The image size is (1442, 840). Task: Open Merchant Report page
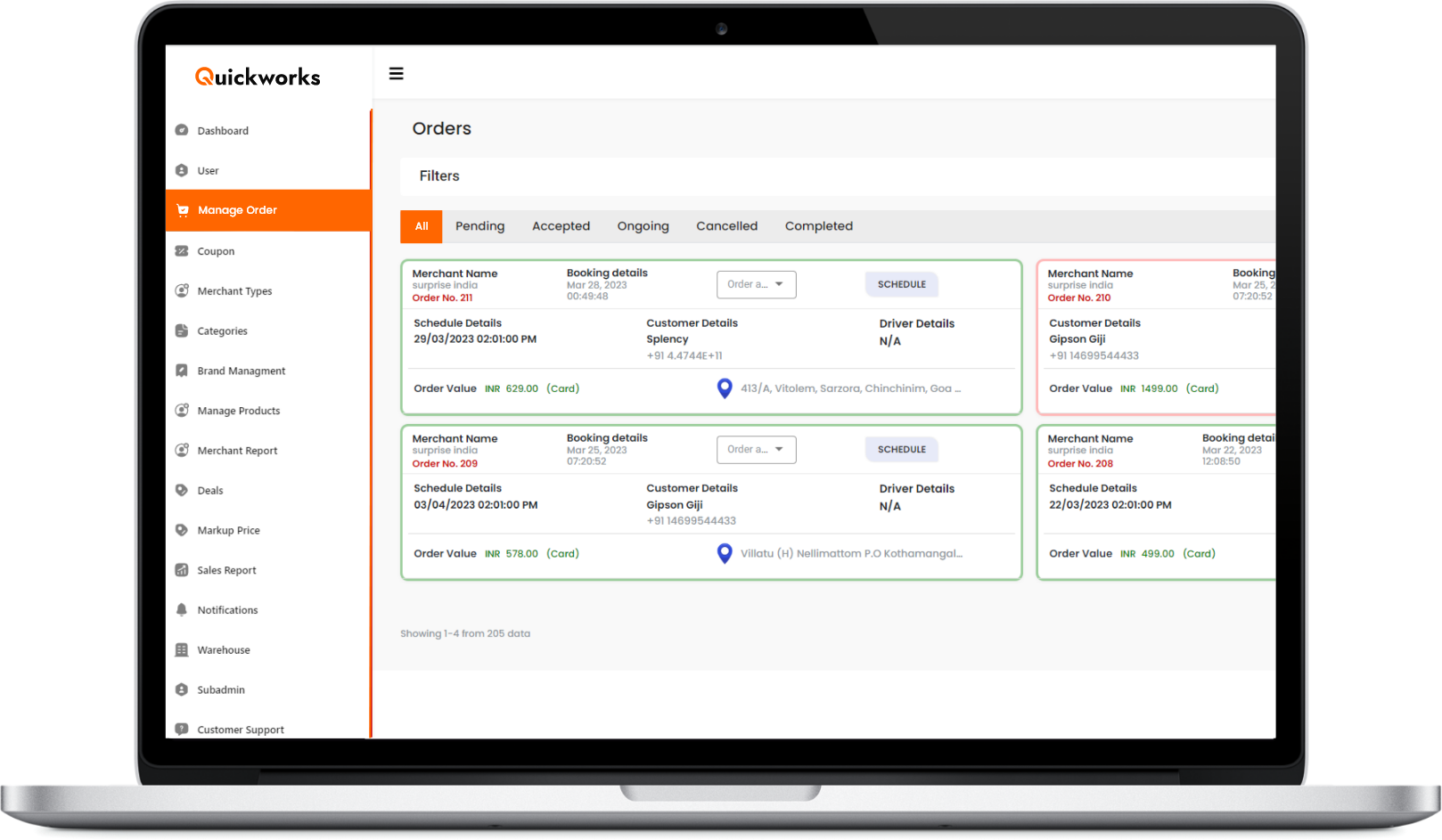pos(237,451)
